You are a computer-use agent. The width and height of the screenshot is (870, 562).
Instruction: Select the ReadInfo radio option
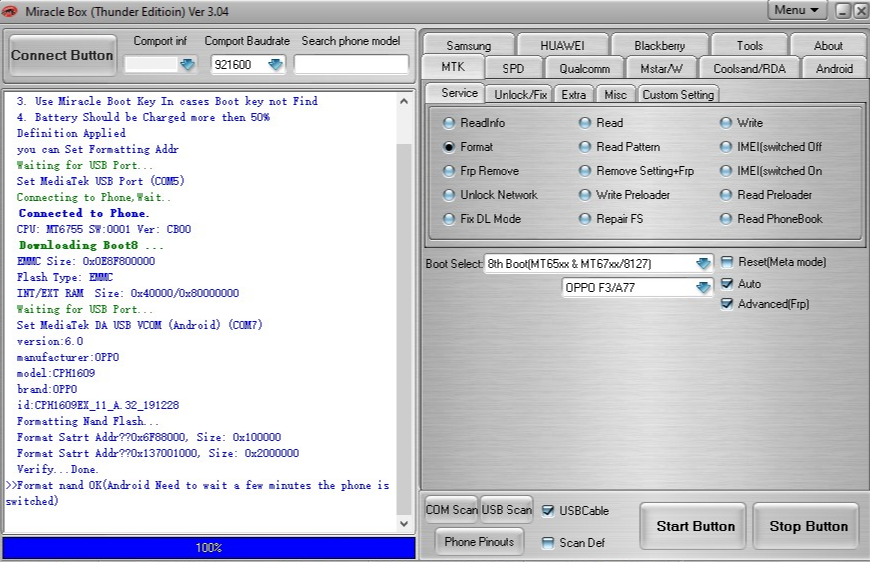pyautogui.click(x=449, y=123)
